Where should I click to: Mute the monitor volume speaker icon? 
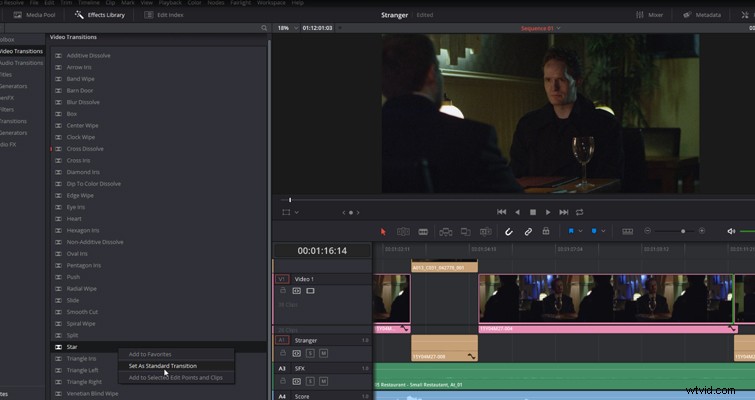point(731,232)
